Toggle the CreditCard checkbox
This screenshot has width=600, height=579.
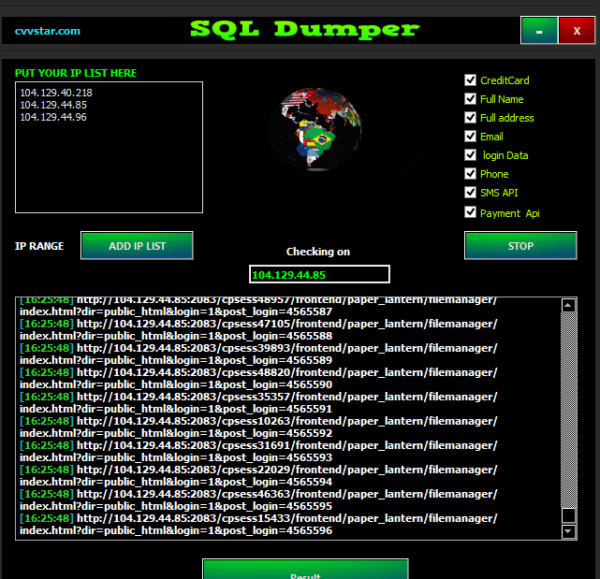pos(471,81)
